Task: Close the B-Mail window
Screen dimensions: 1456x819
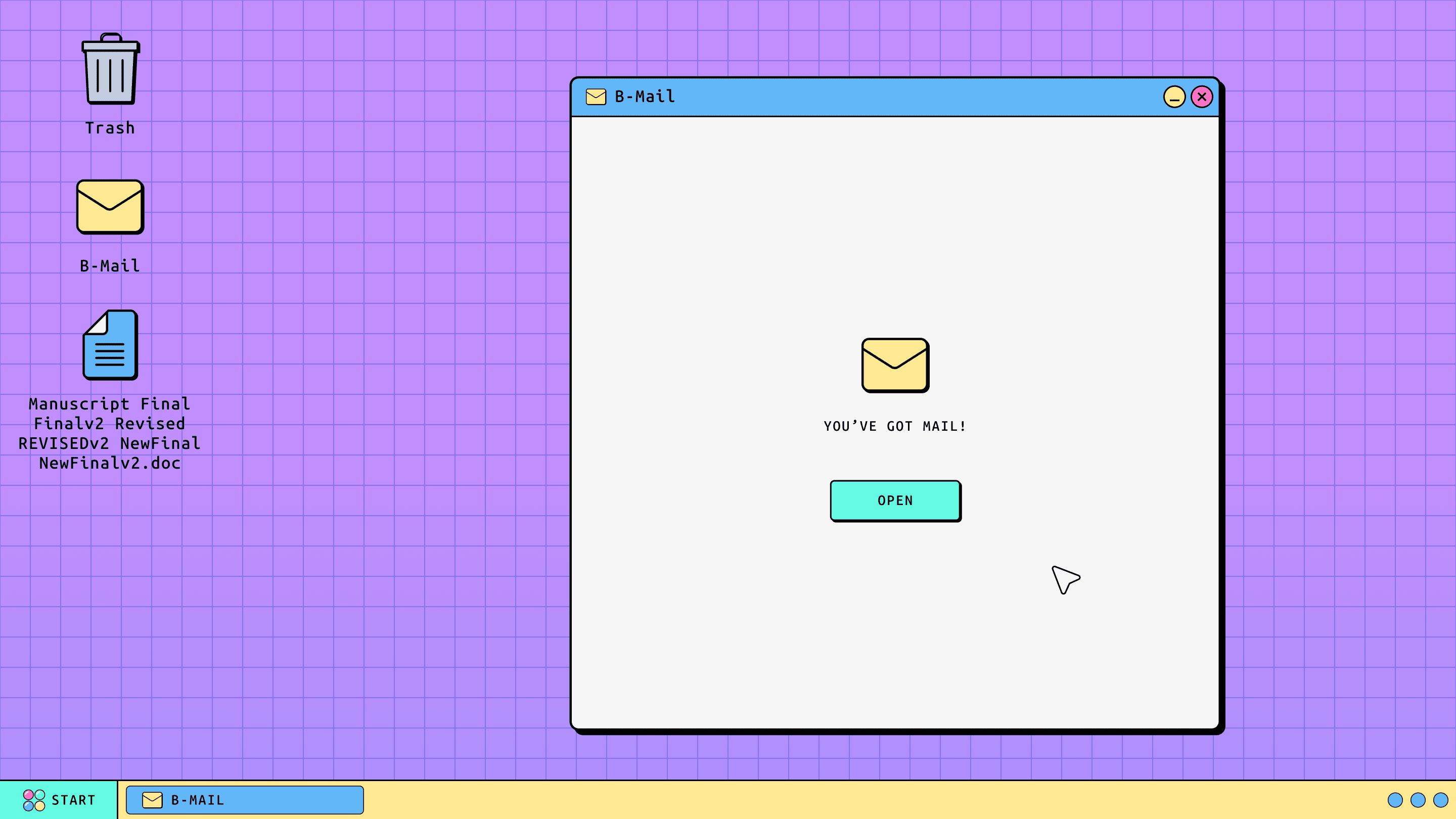Action: 1202,97
